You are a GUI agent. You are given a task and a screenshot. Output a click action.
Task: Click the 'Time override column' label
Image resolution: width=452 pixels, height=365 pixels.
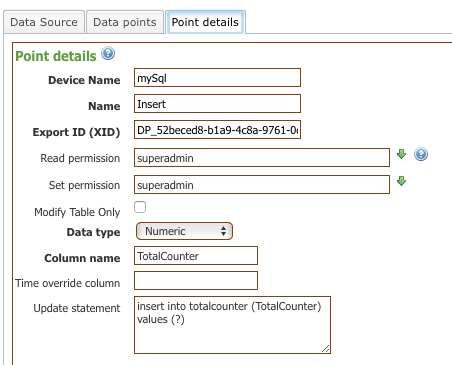[68, 283]
